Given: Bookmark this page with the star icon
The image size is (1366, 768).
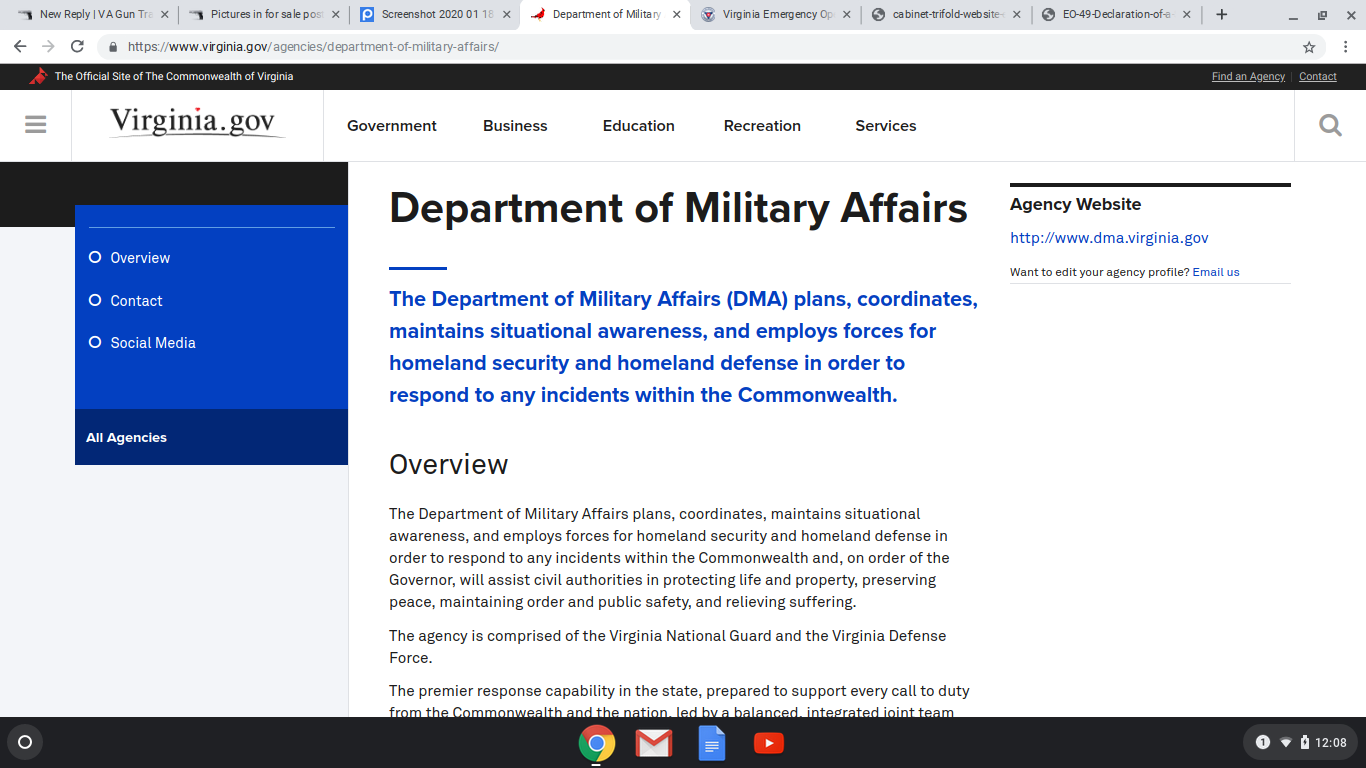Looking at the screenshot, I should pyautogui.click(x=1309, y=47).
